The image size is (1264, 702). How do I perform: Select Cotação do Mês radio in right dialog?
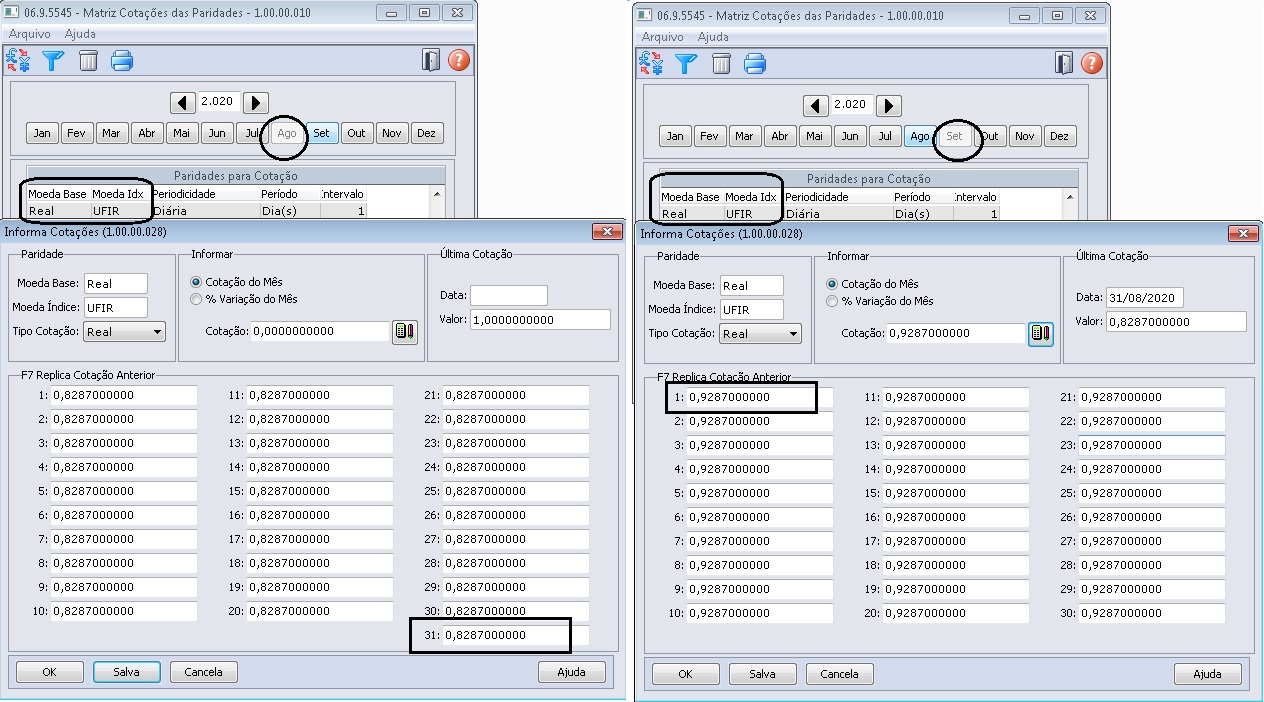coord(832,284)
